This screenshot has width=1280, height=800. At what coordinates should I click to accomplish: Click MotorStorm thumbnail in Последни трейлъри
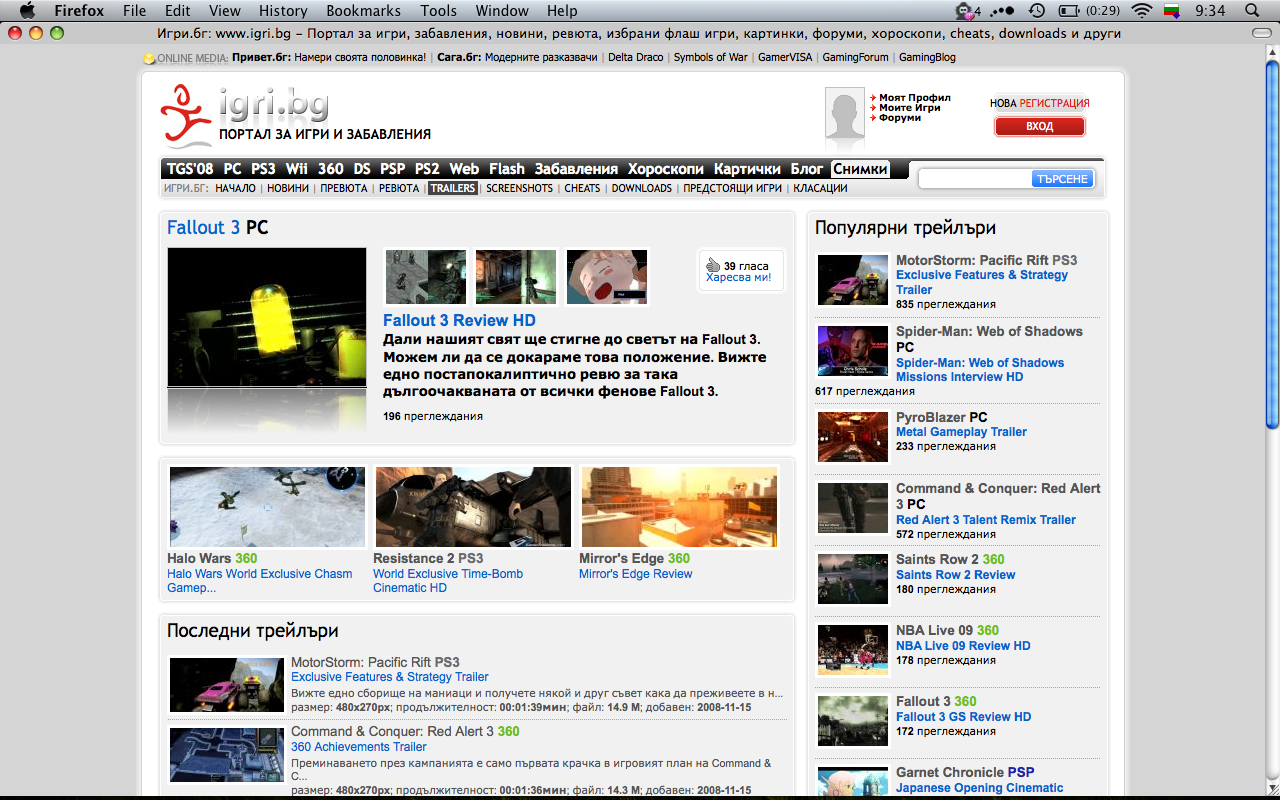coord(227,684)
